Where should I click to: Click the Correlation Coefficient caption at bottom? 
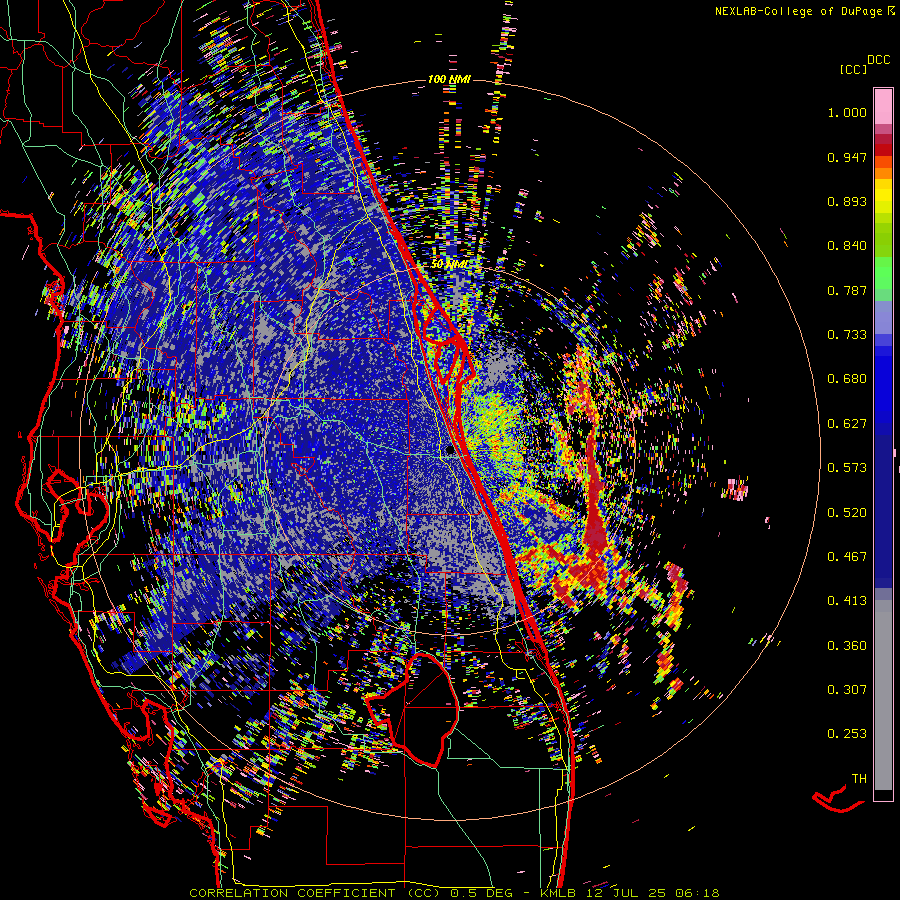[x=454, y=893]
